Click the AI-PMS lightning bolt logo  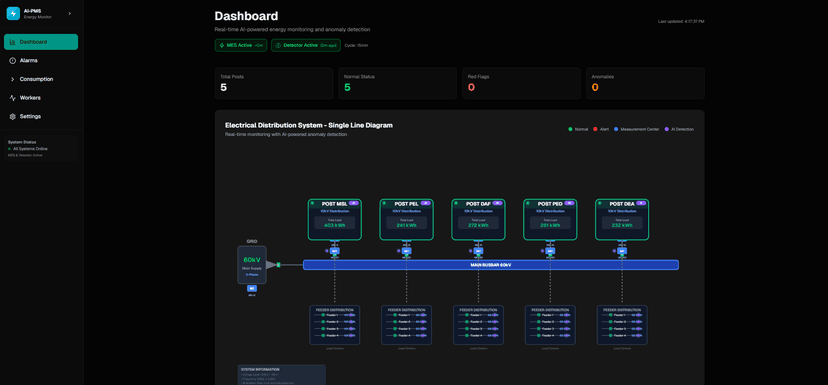click(13, 14)
